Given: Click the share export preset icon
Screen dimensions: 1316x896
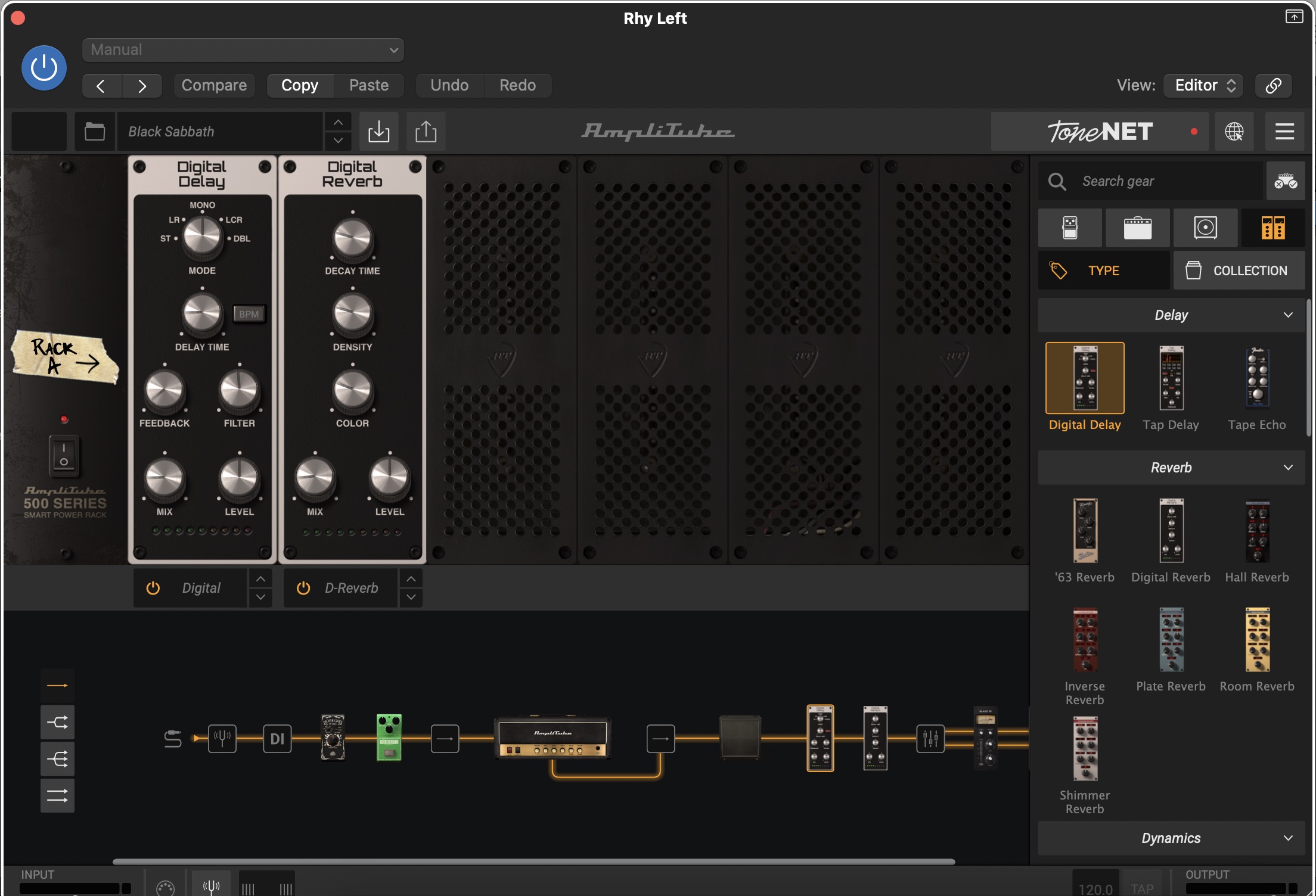Looking at the screenshot, I should (426, 132).
